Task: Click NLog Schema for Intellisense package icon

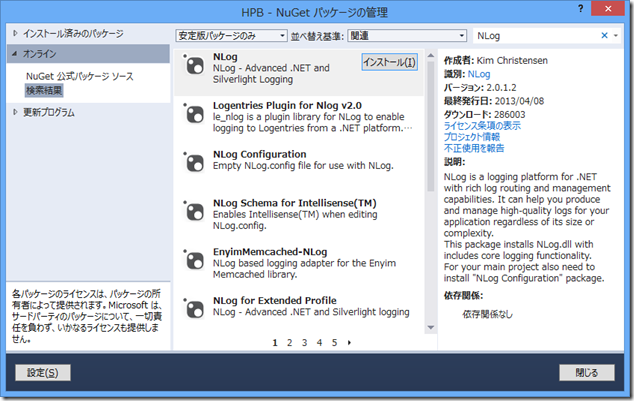Action: tap(194, 211)
